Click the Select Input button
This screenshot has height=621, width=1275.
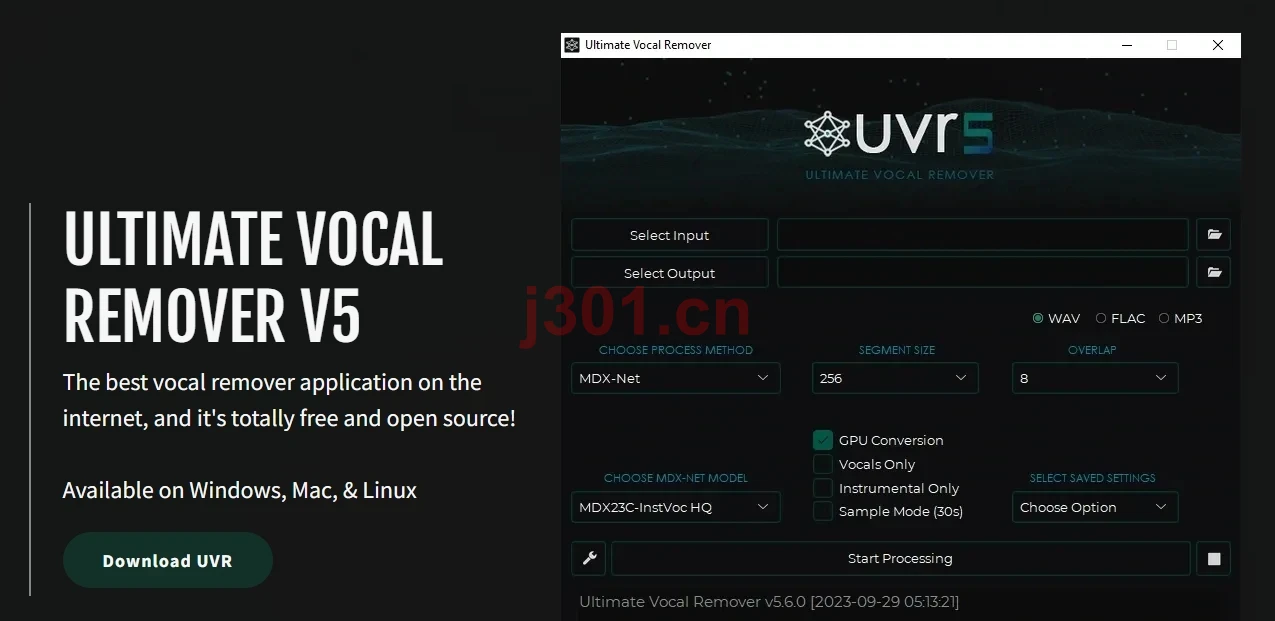click(669, 235)
